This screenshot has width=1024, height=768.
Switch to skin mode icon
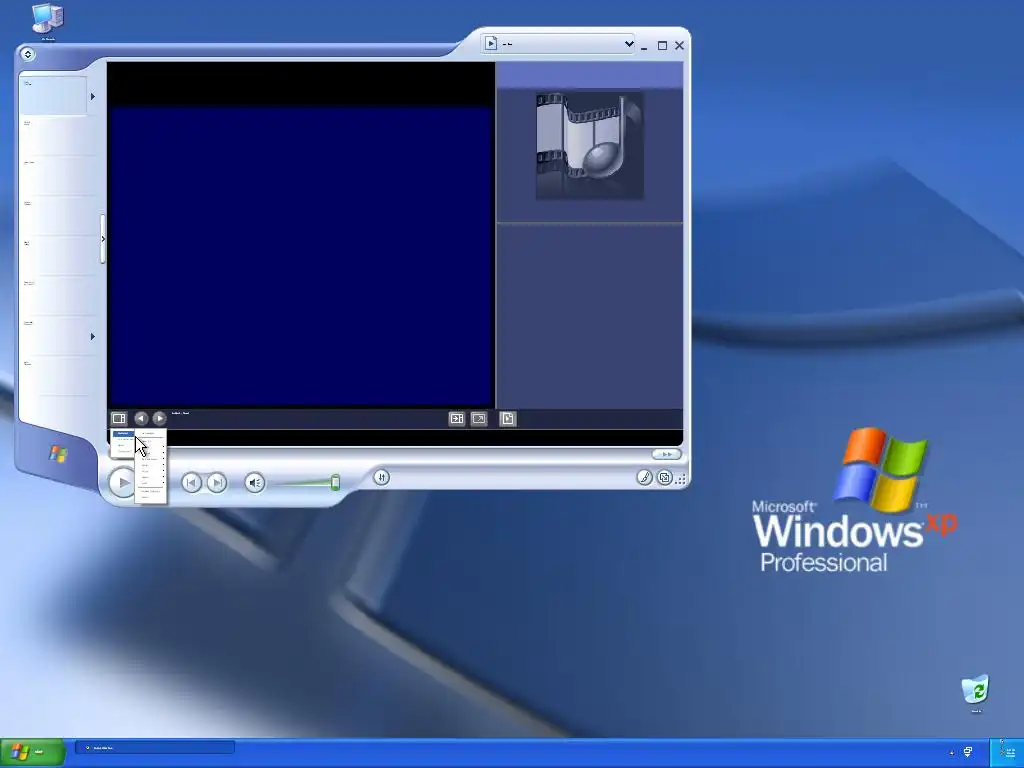tap(664, 478)
